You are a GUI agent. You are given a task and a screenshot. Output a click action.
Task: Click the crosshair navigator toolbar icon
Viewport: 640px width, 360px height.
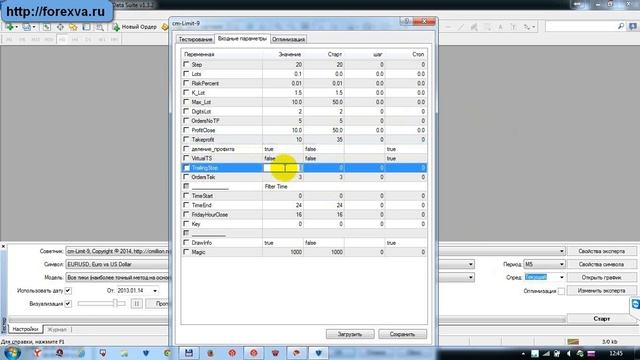click(x=60, y=27)
